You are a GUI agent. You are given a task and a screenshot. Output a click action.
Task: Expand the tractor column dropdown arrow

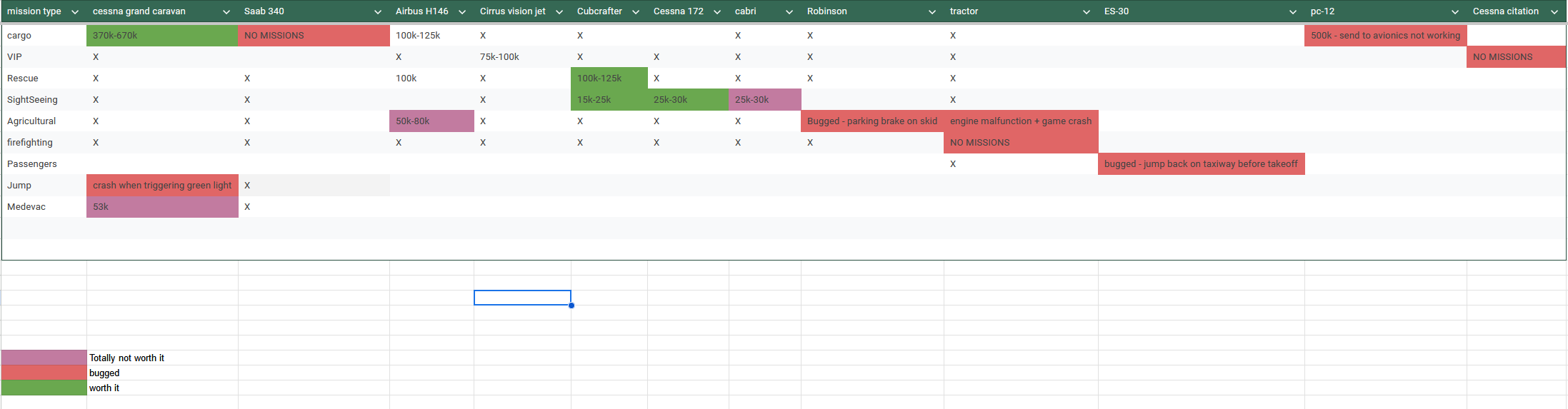coord(1087,12)
